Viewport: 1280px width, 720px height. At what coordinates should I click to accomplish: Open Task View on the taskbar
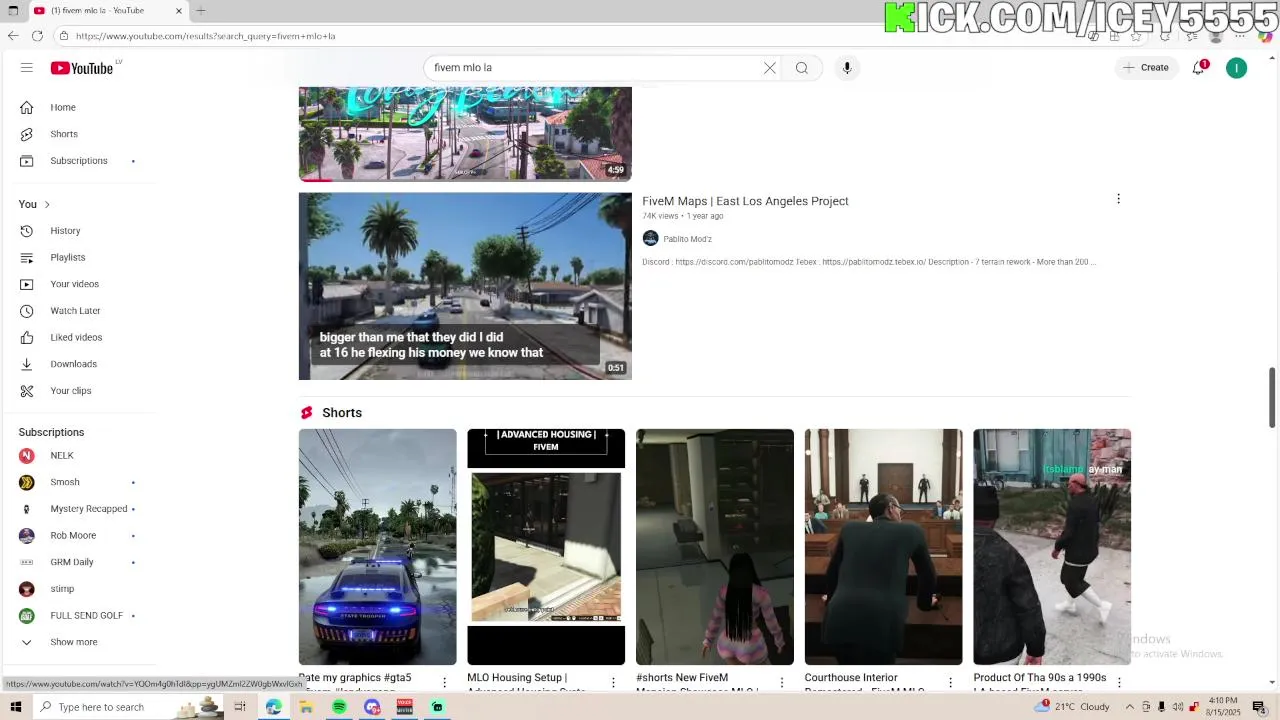240,707
